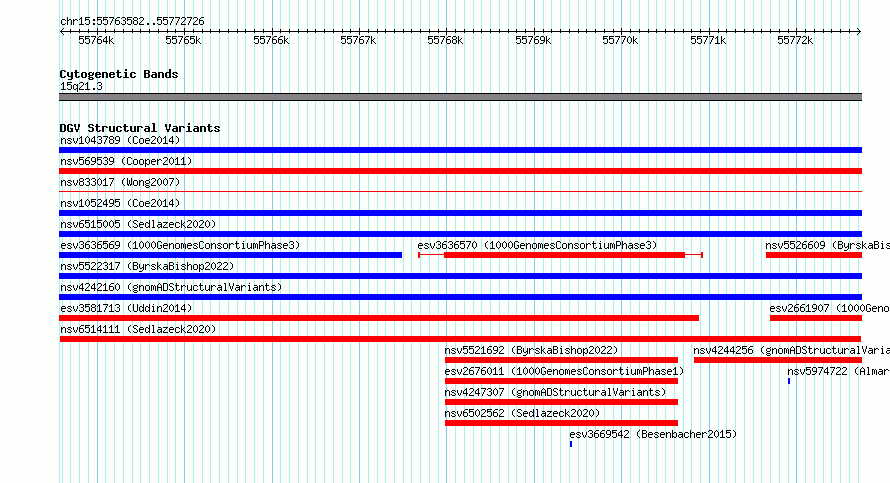Open the esv2661907 variant label
The height and width of the screenshot is (483, 890).
point(829,308)
